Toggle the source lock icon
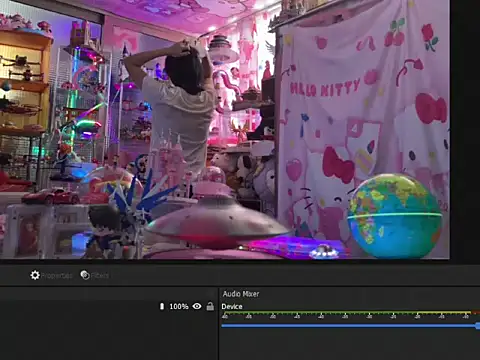This screenshot has height=360, width=480. click(x=210, y=306)
